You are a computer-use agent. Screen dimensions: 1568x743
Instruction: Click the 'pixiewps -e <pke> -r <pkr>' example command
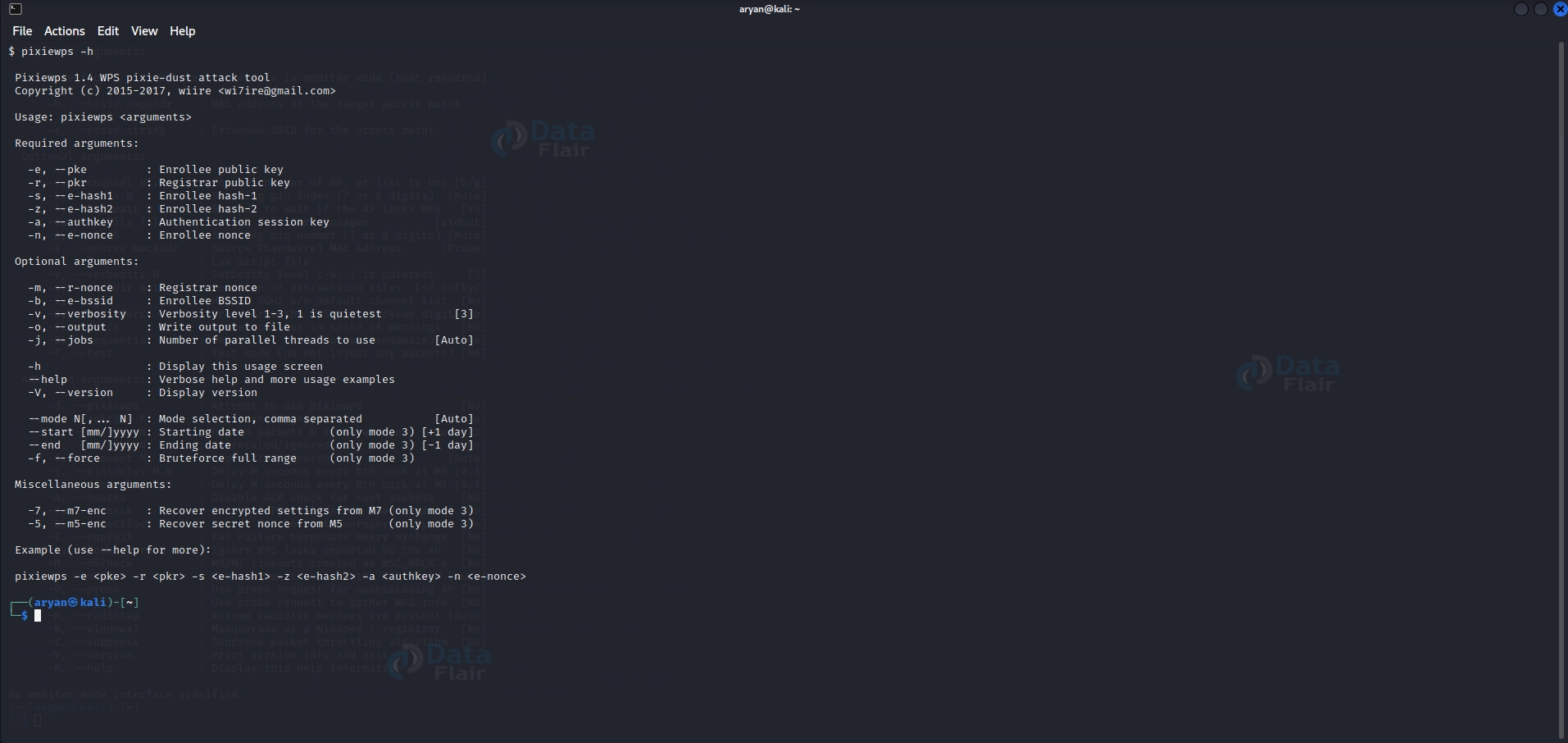coord(270,577)
